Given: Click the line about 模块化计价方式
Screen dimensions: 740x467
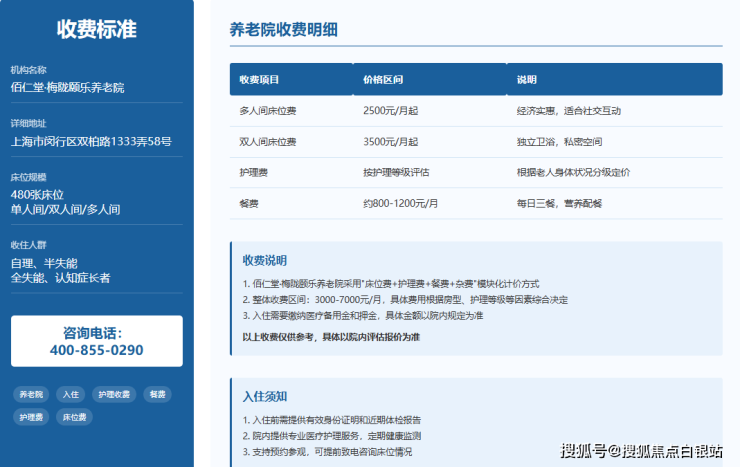Looking at the screenshot, I should click(391, 284).
